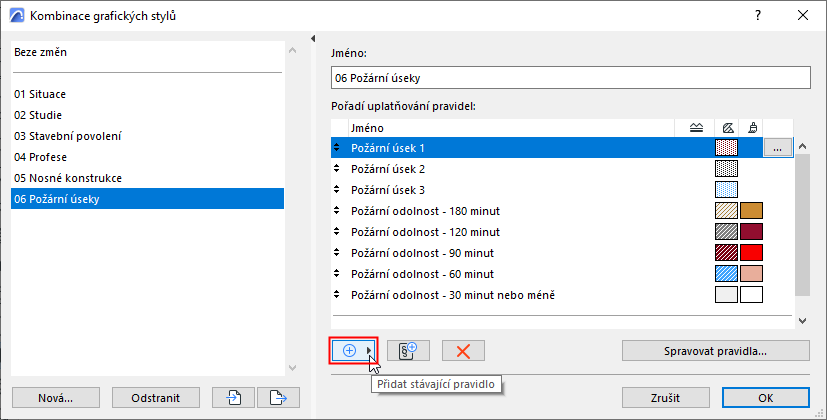This screenshot has height=420, width=827.
Task: Click the Odstranit button
Action: point(156,397)
